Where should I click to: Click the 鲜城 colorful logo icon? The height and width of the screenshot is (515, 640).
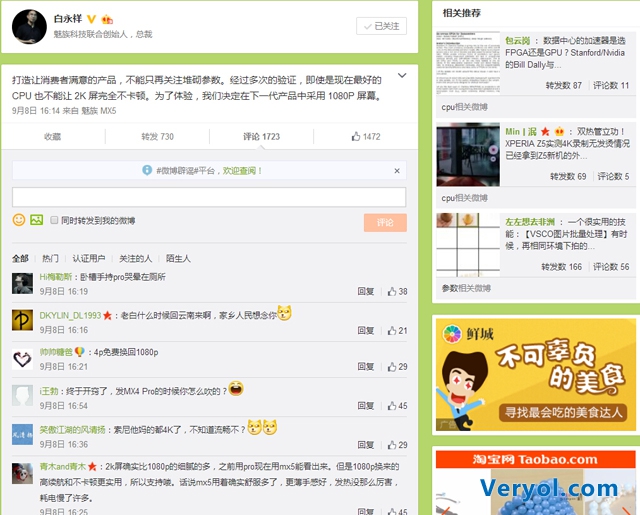(452, 334)
